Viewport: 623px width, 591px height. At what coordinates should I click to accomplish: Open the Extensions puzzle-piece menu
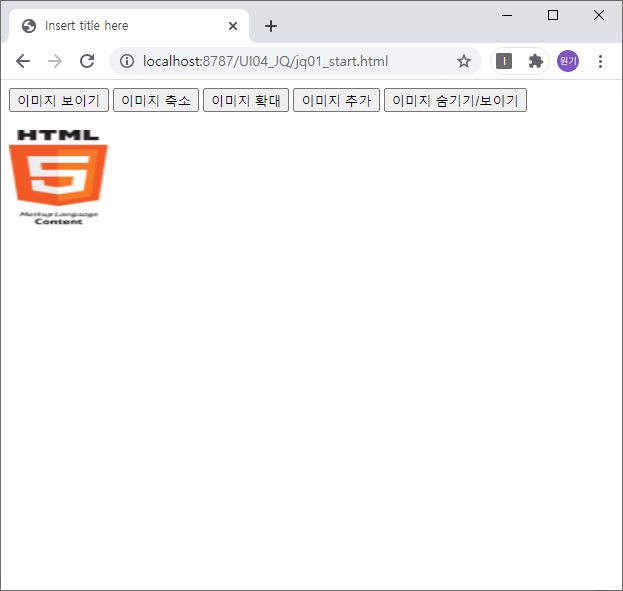pyautogui.click(x=535, y=61)
